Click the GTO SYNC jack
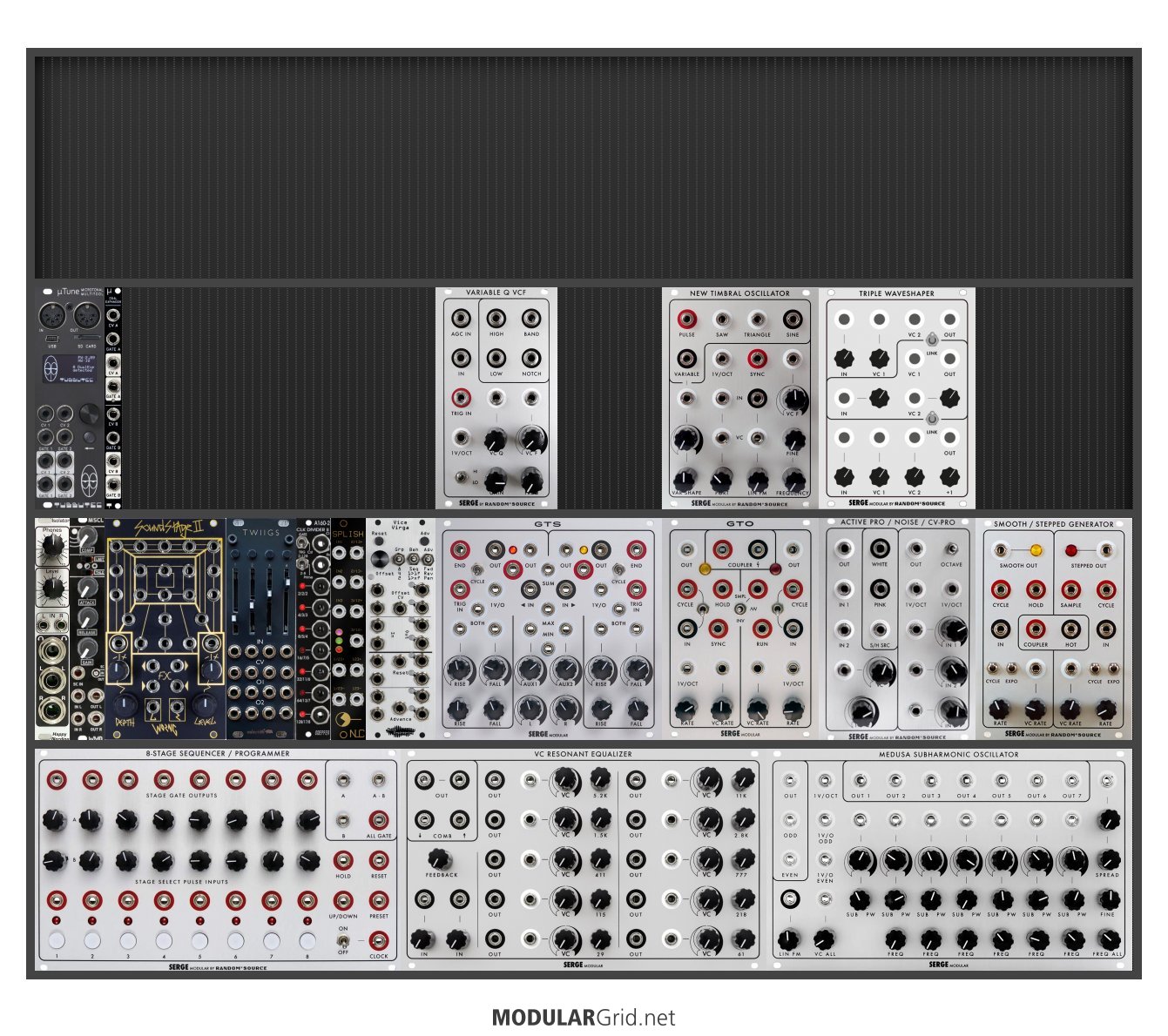Viewport: 1168px width, 1036px height. 719,628
